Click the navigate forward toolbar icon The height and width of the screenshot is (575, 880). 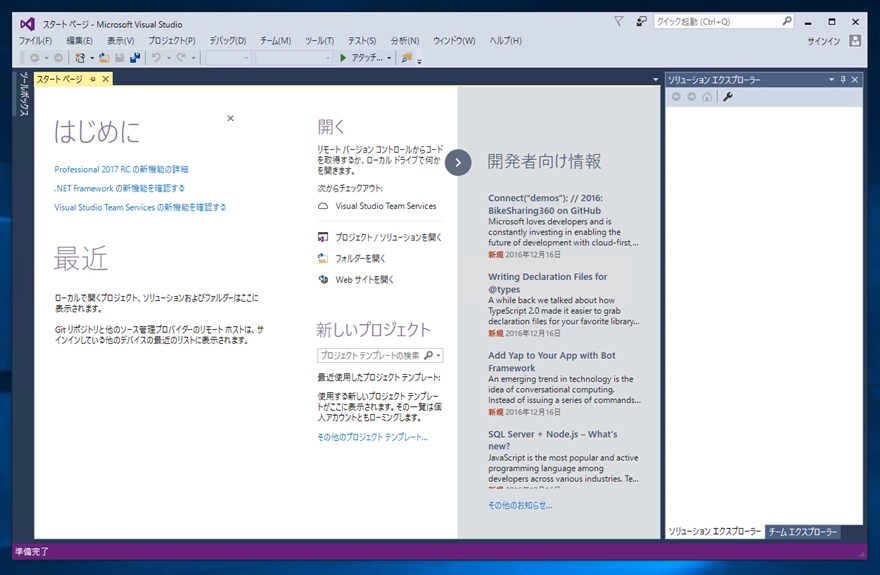pyautogui.click(x=58, y=58)
